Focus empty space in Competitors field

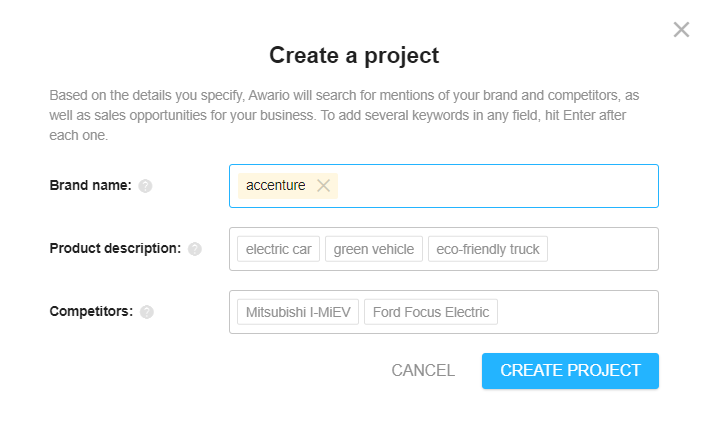[578, 312]
